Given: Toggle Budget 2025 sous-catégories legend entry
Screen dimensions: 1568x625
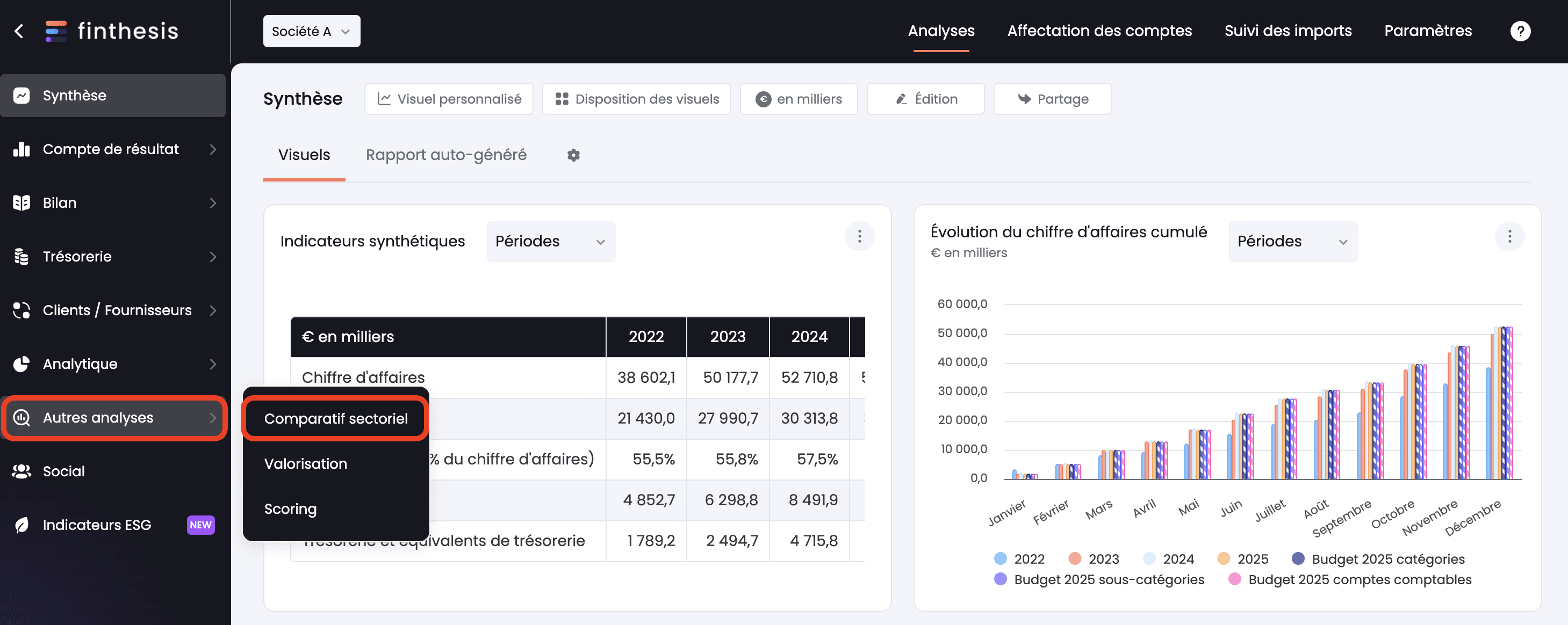Looking at the screenshot, I should (x=1099, y=579).
